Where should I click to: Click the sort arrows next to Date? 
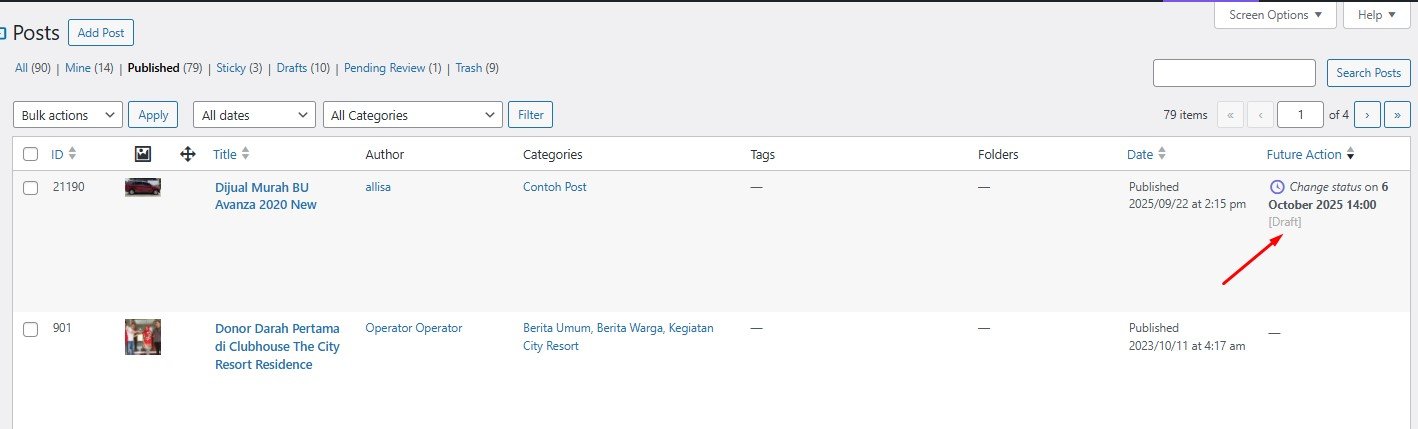1162,154
